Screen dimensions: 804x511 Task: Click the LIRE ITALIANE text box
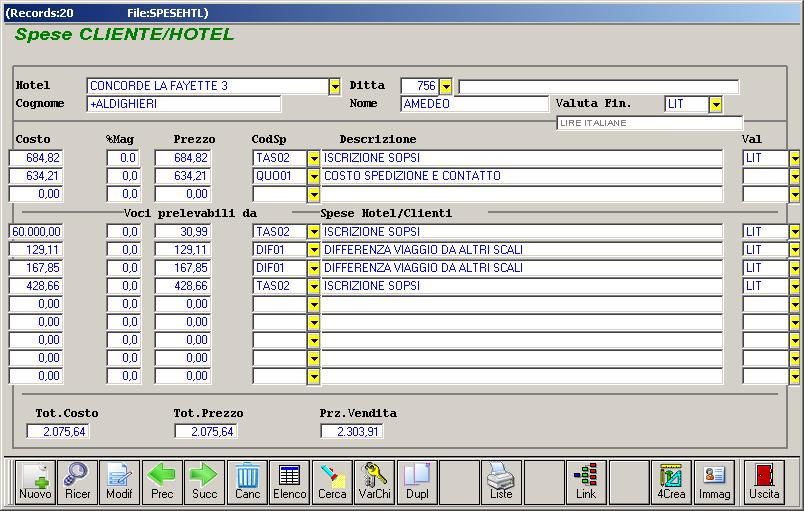[650, 123]
